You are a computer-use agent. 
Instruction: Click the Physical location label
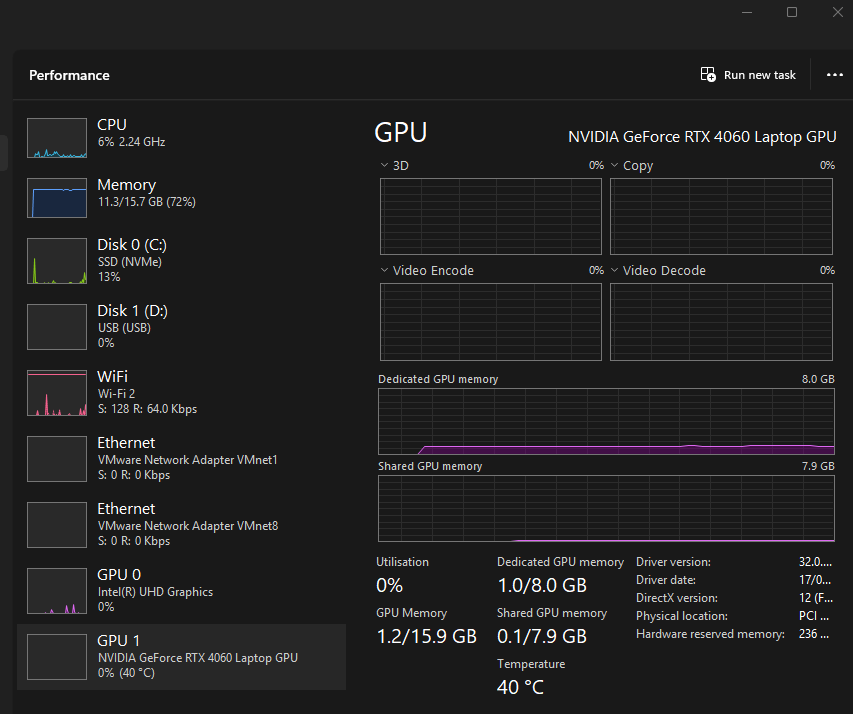pos(682,616)
